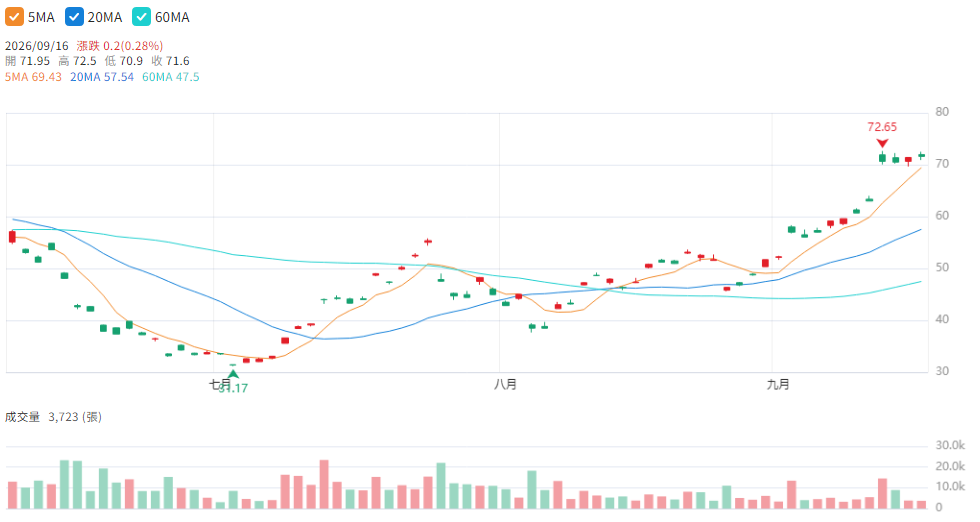Click the 20MA 57.54 value readout
The width and height of the screenshot is (980, 522).
coord(102,77)
